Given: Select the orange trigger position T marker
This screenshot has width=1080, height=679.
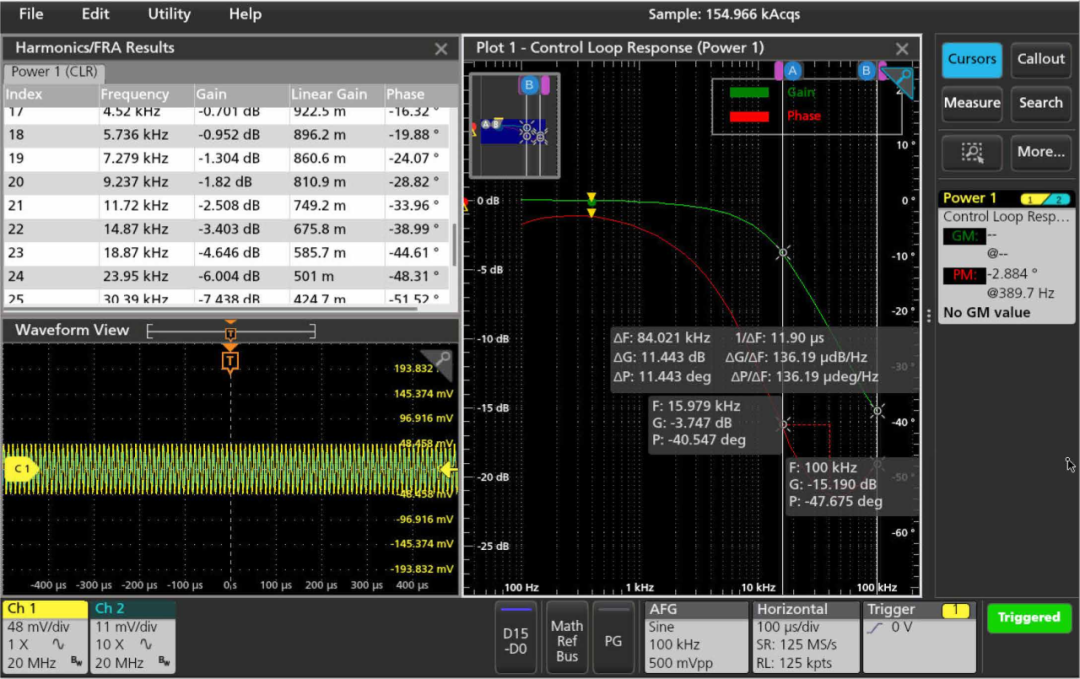Looking at the screenshot, I should point(230,360).
